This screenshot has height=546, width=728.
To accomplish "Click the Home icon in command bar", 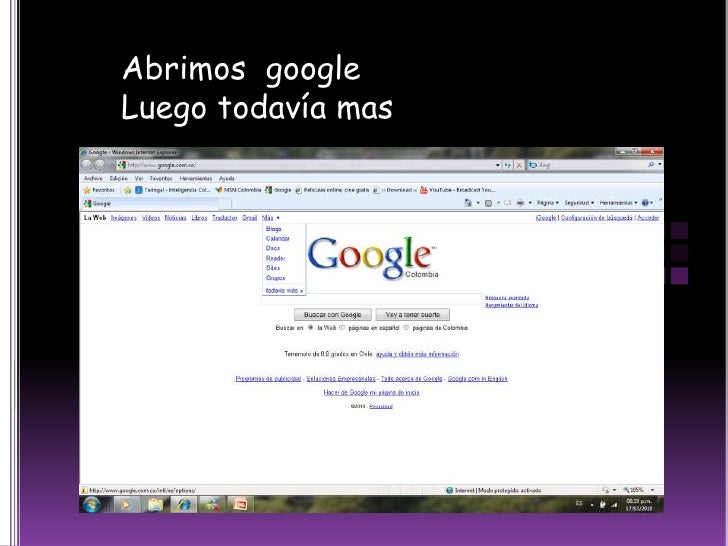I will pos(468,203).
